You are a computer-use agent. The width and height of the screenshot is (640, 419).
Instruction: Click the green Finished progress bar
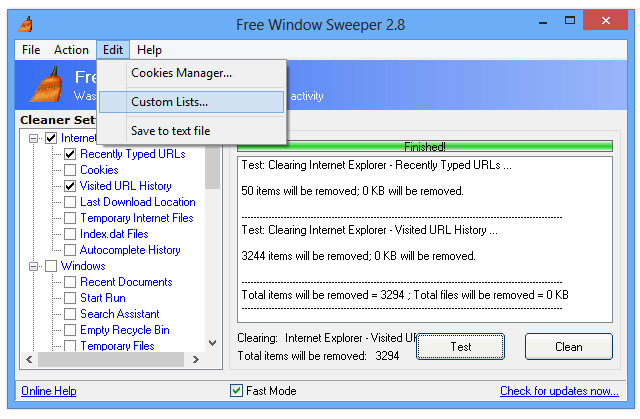425,146
